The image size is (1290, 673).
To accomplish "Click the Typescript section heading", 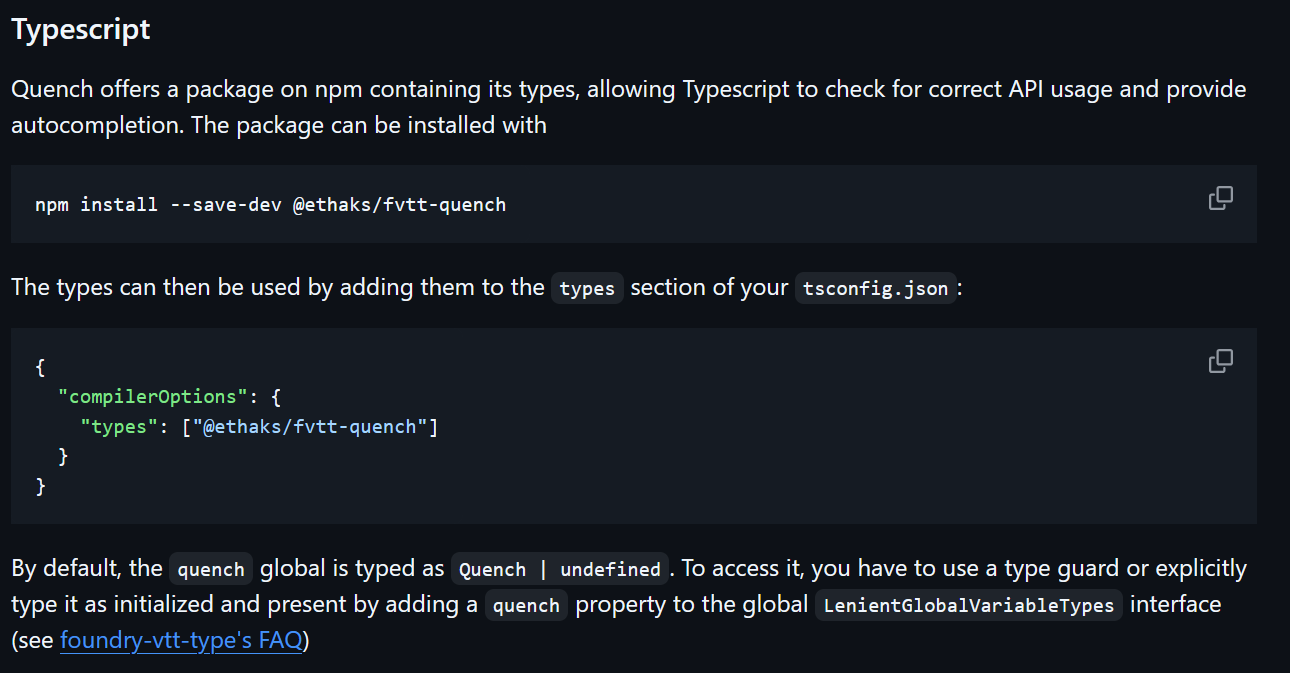I will point(80,29).
